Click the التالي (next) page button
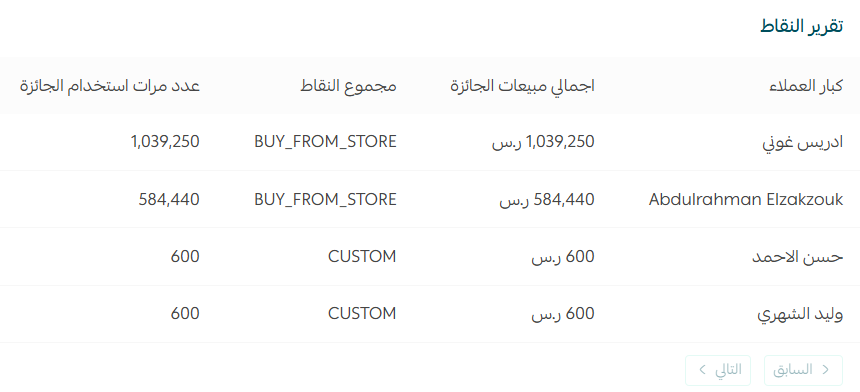Image resolution: width=860 pixels, height=392 pixels. (x=717, y=370)
